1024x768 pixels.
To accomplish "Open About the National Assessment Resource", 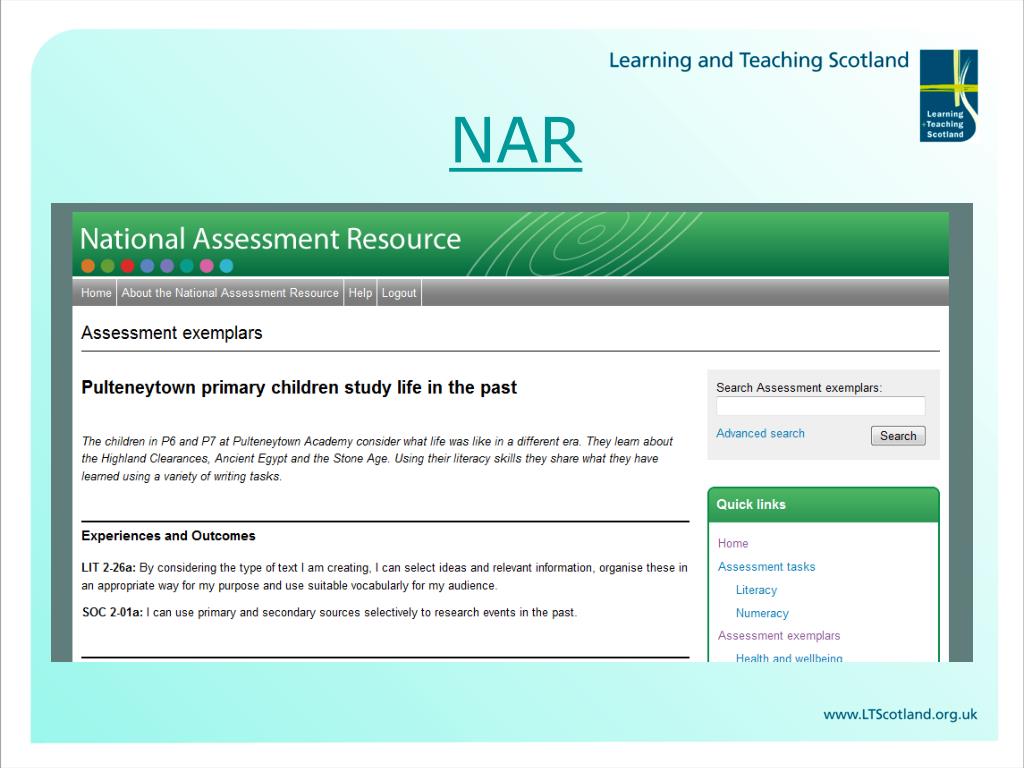I will pos(230,293).
